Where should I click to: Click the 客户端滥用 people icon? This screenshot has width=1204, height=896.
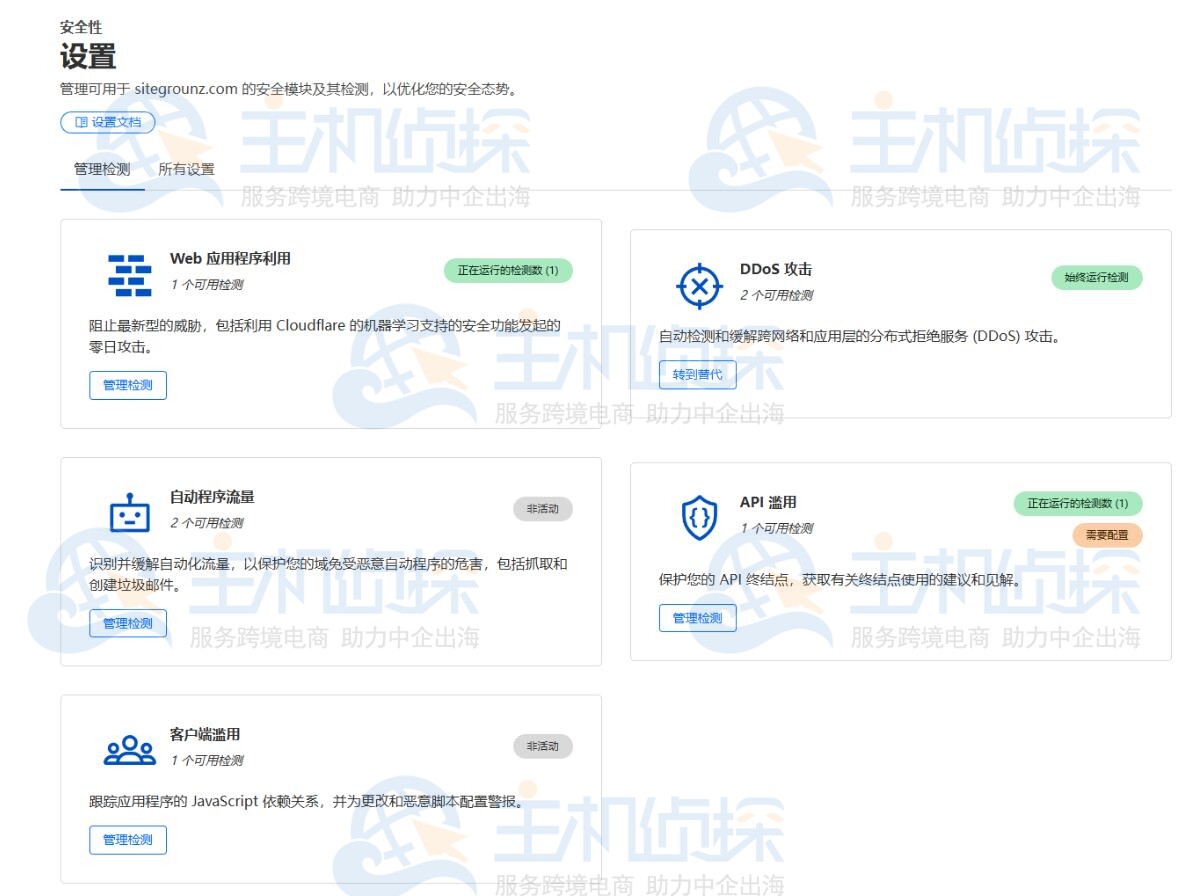click(129, 750)
